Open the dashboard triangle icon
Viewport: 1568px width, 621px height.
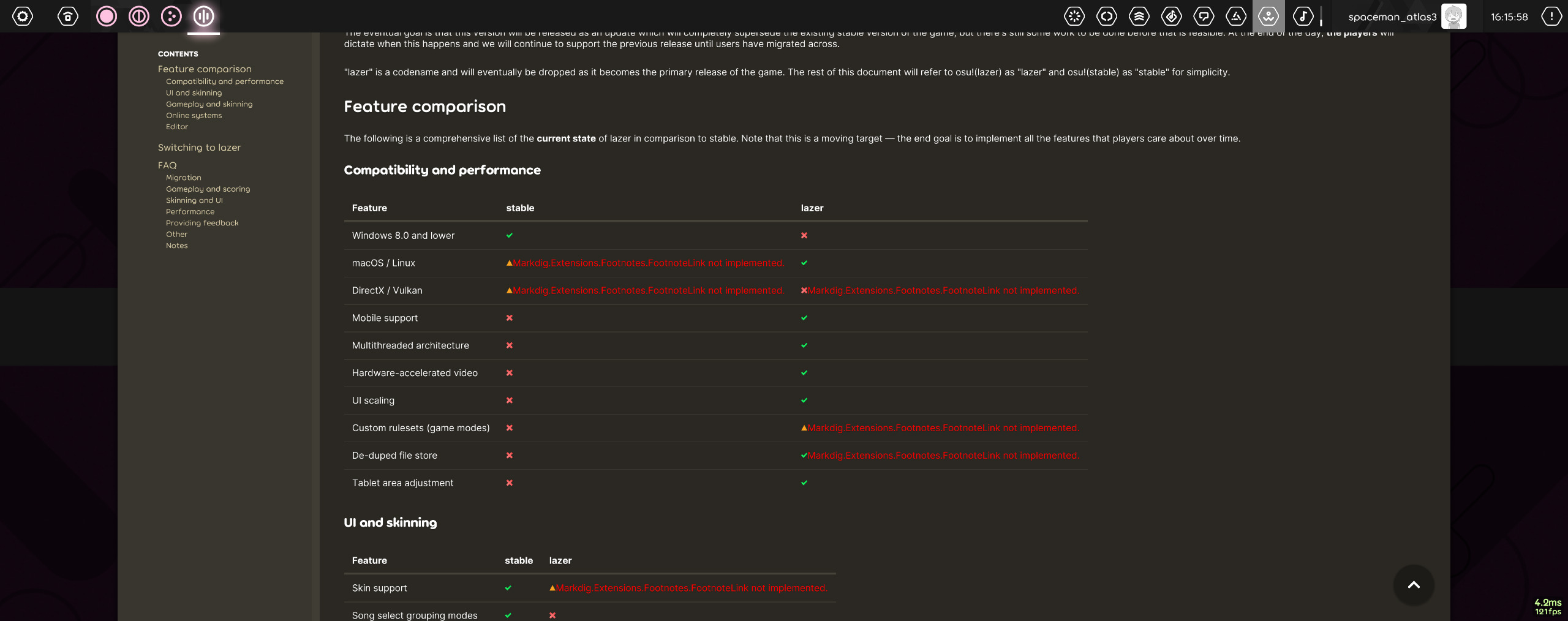click(x=1236, y=16)
